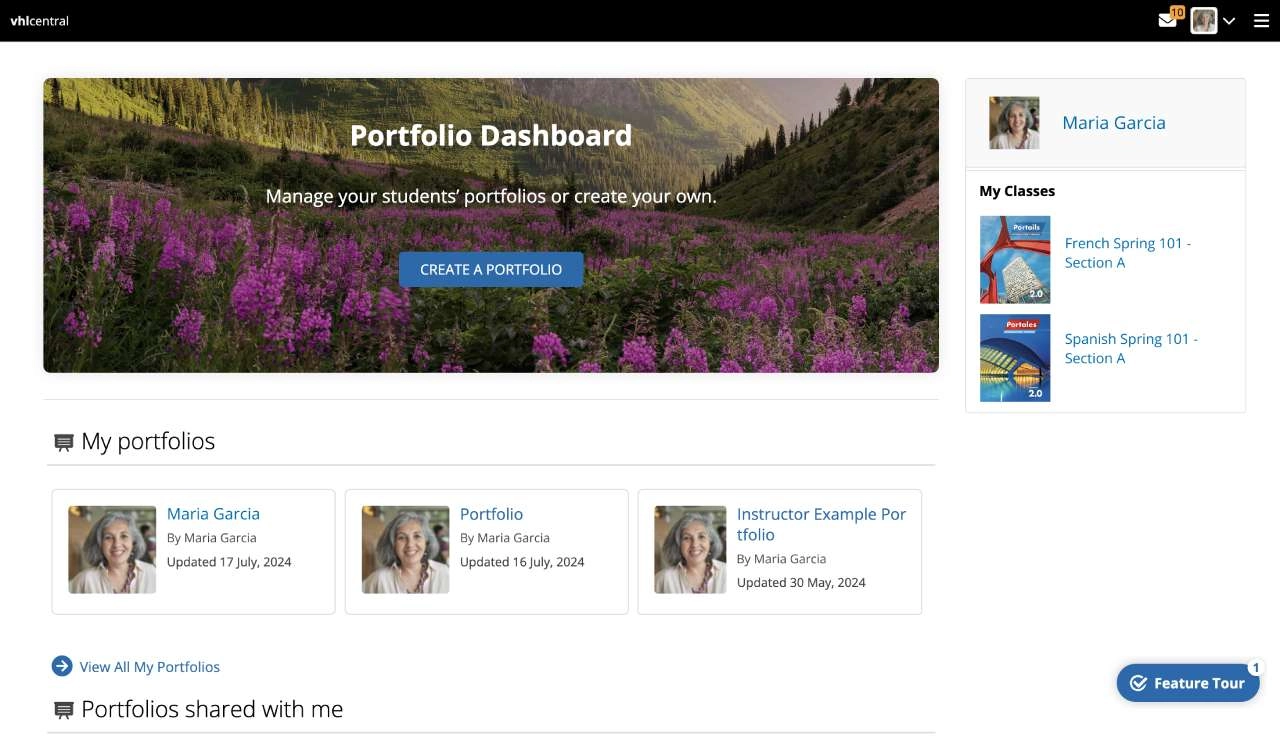The height and width of the screenshot is (737, 1280).
Task: Open the Spanish Spring 101 Portales book cover
Action: pyautogui.click(x=1014, y=357)
